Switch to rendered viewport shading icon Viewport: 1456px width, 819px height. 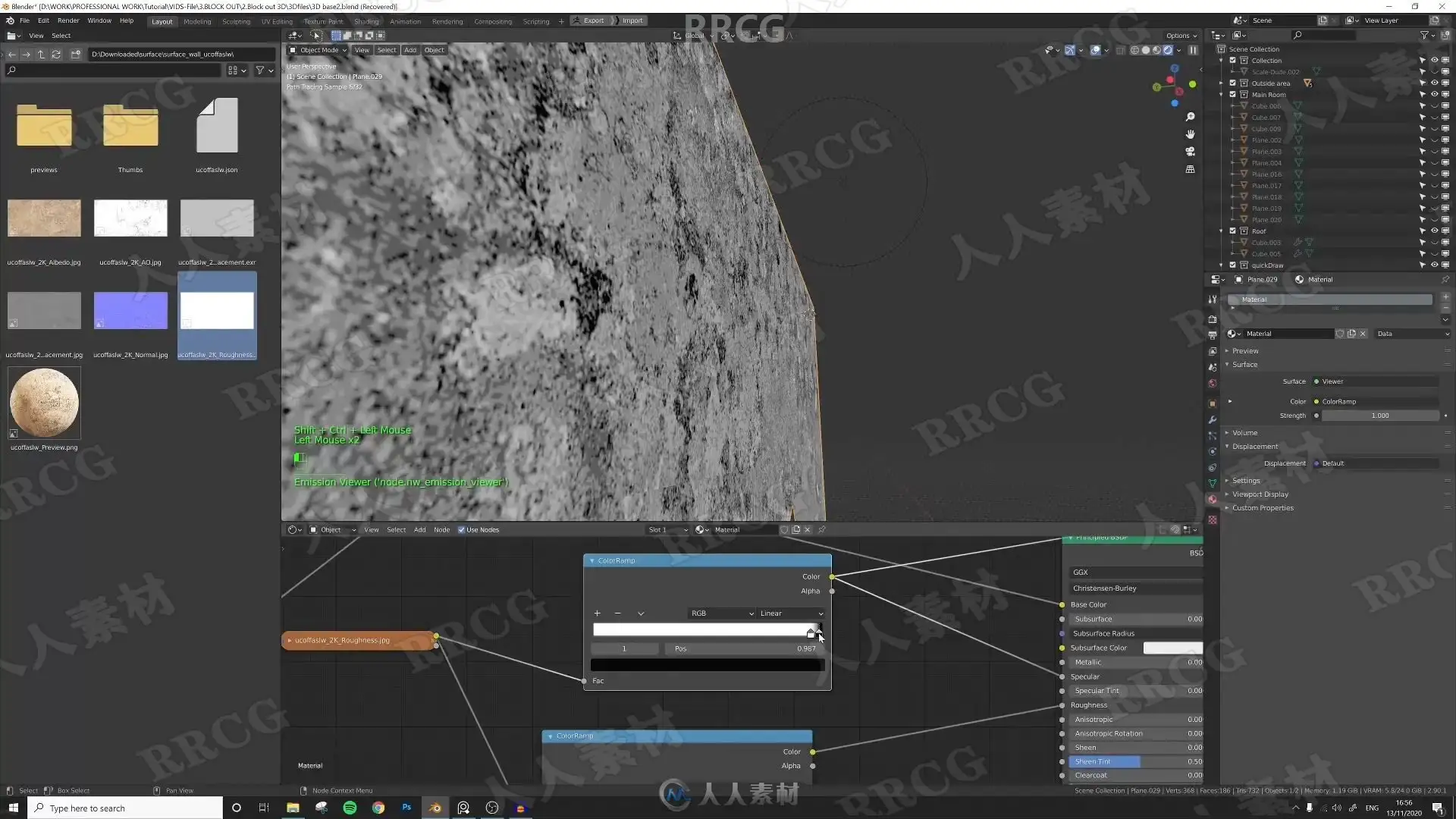coord(1168,50)
